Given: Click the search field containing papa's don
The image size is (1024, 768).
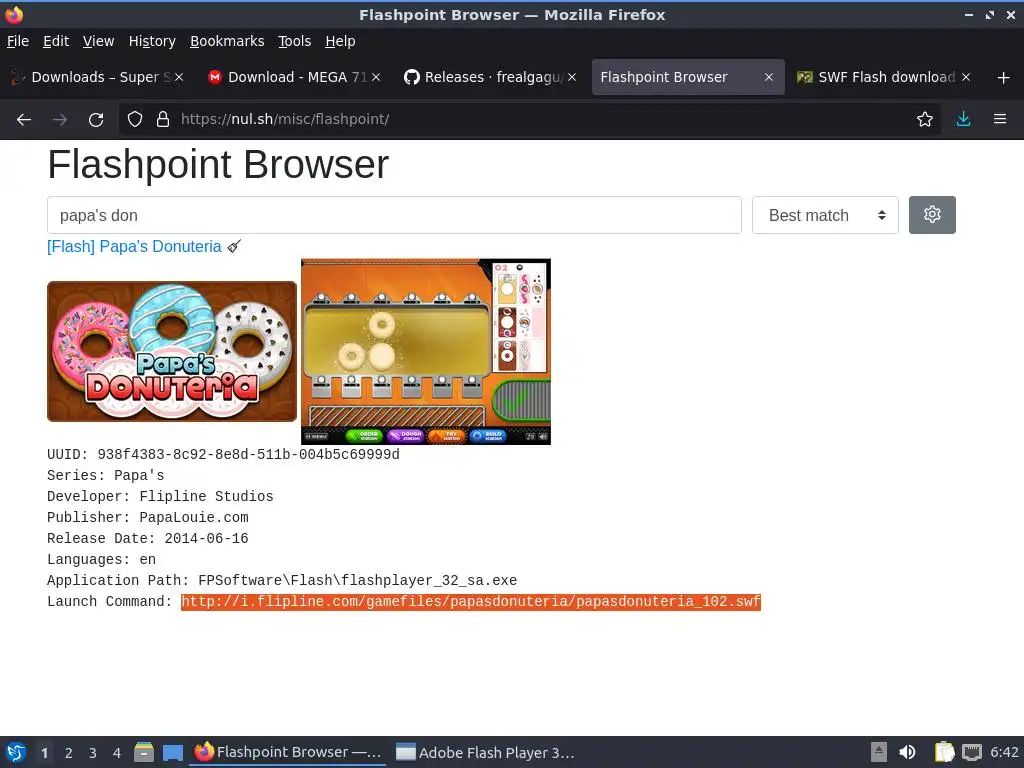Looking at the screenshot, I should [x=394, y=215].
